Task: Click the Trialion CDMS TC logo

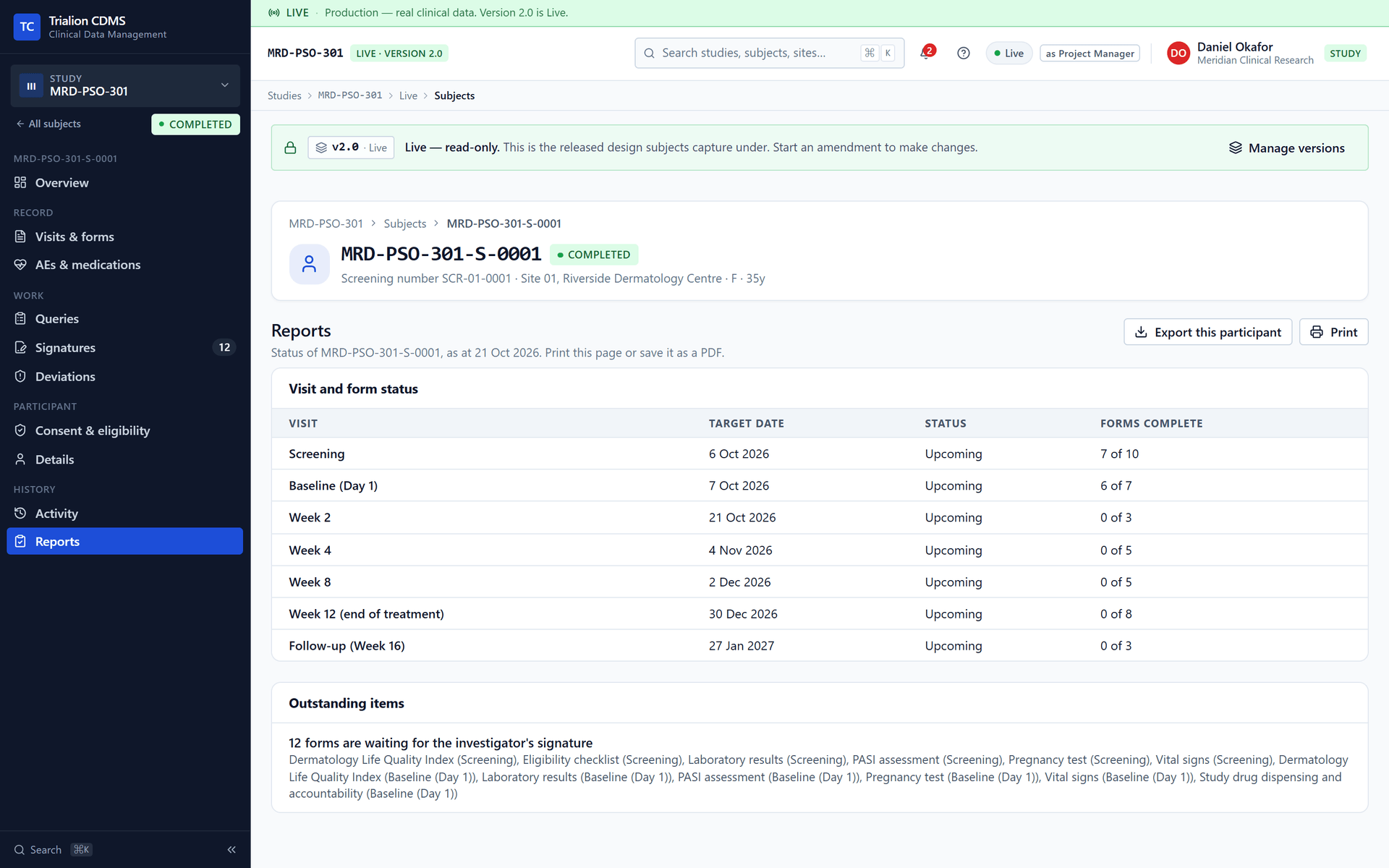Action: point(27,27)
